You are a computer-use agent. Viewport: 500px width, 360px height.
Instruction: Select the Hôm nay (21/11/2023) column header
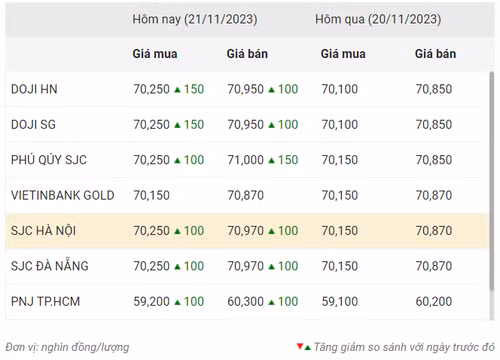click(x=195, y=19)
